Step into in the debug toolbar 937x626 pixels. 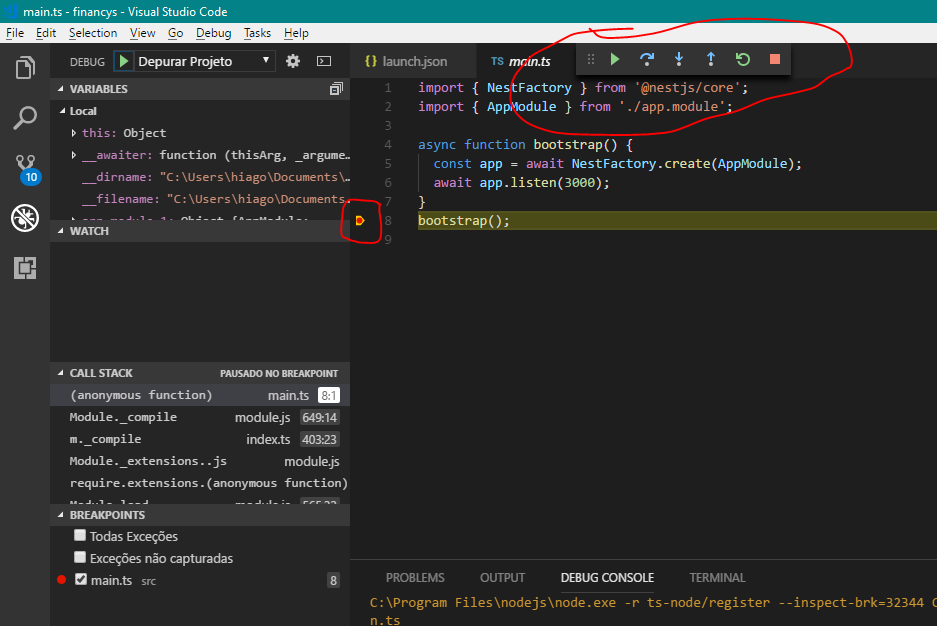tap(679, 59)
